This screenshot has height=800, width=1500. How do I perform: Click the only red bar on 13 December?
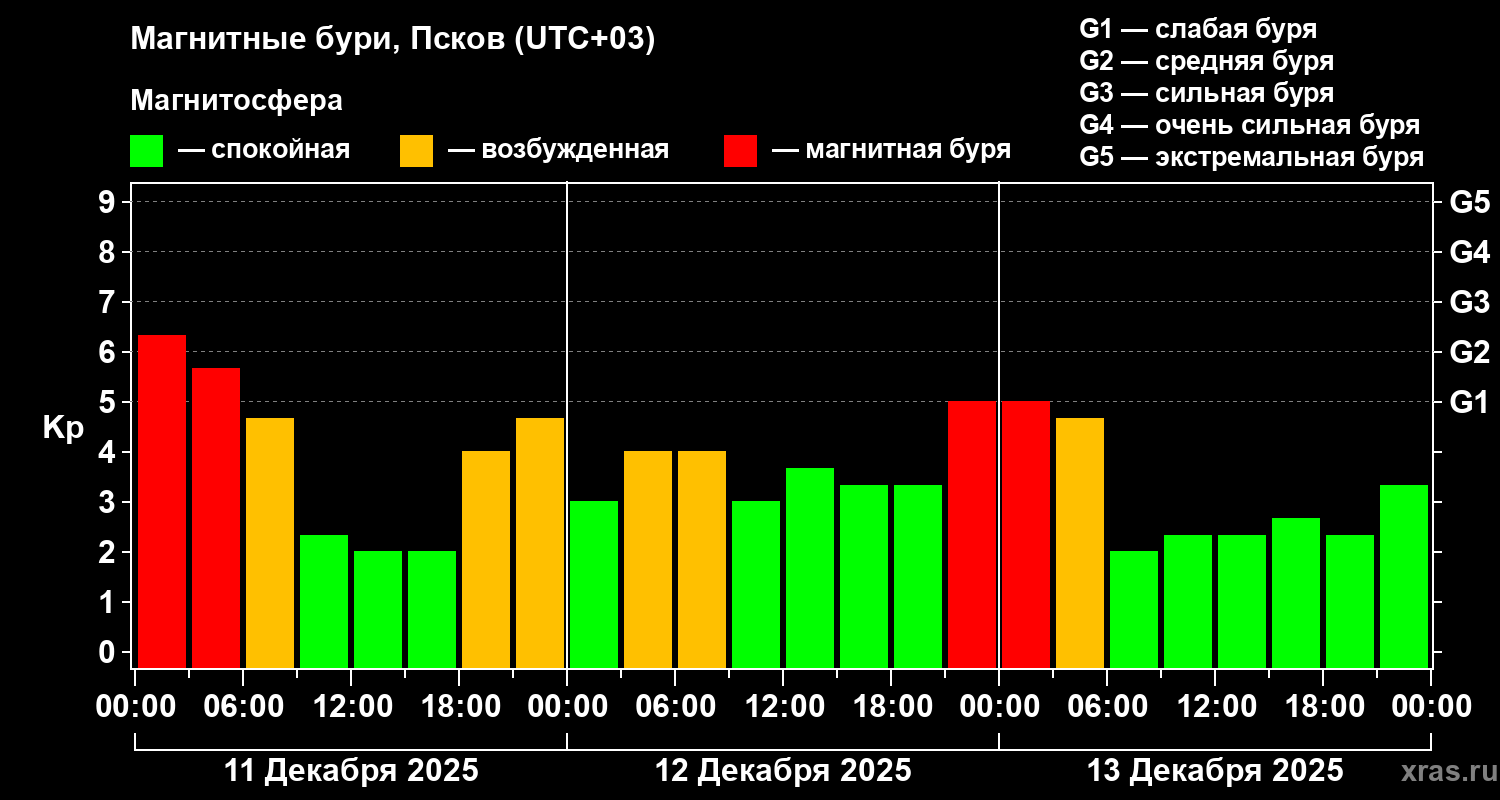[x=1026, y=534]
